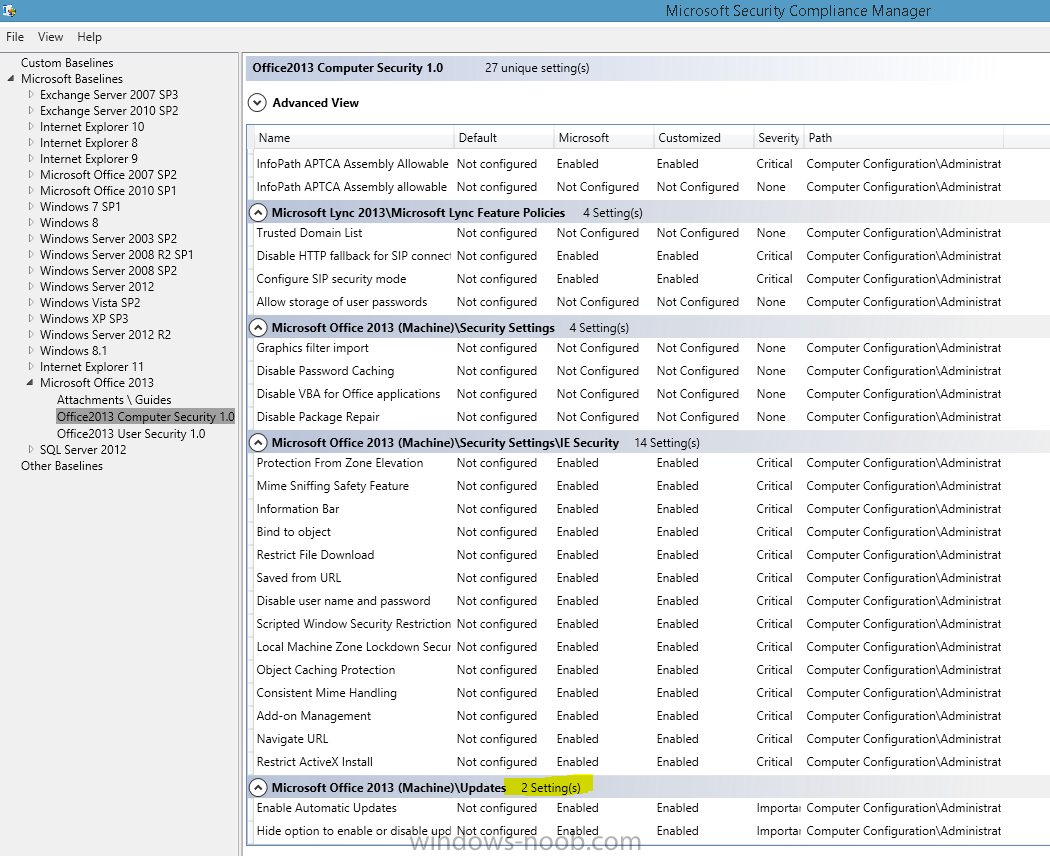Select the Windows 8 baseline
This screenshot has height=856, width=1050.
pos(69,223)
